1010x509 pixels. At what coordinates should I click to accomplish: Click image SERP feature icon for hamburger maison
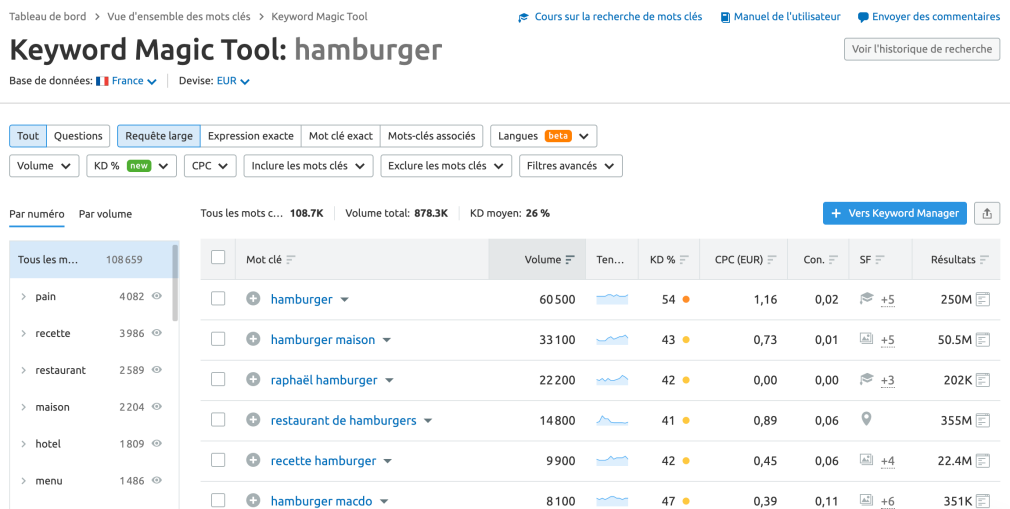coord(866,338)
